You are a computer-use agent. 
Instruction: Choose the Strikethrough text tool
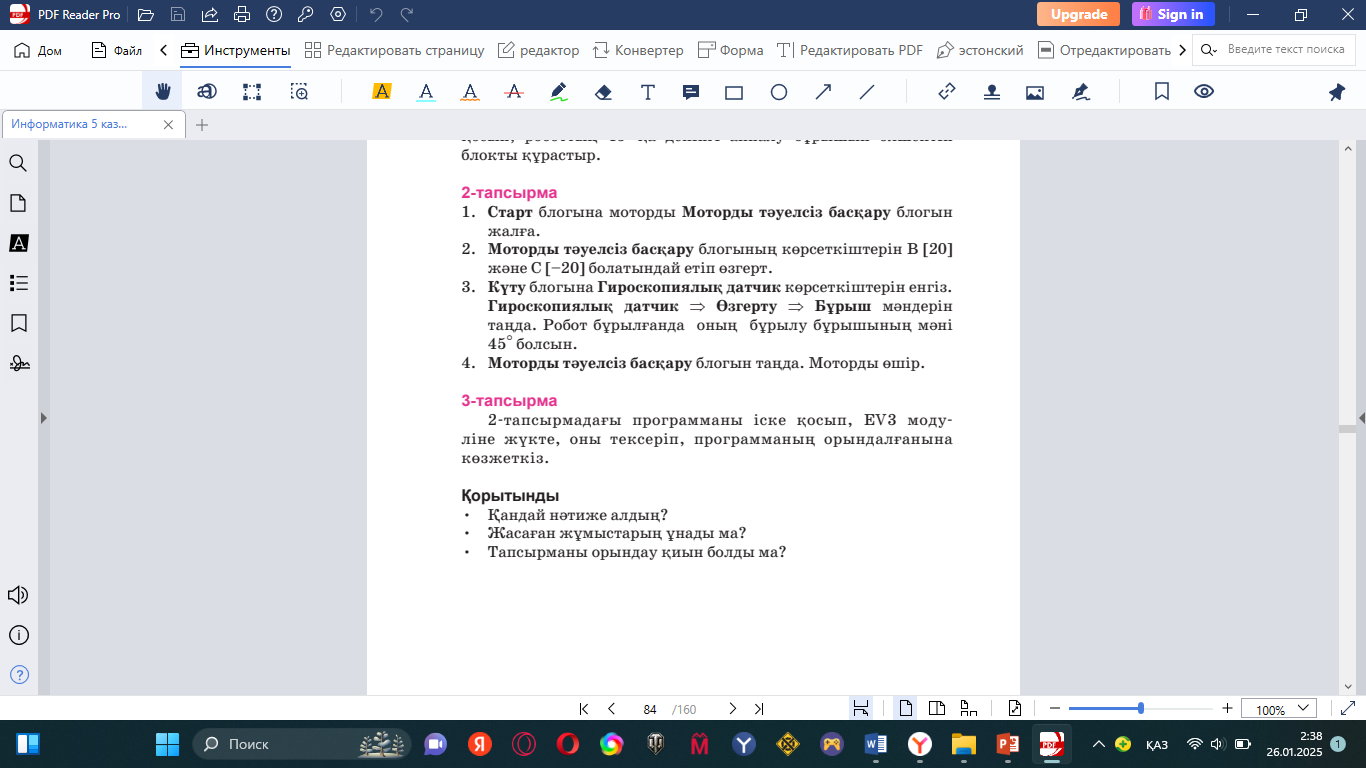click(515, 92)
